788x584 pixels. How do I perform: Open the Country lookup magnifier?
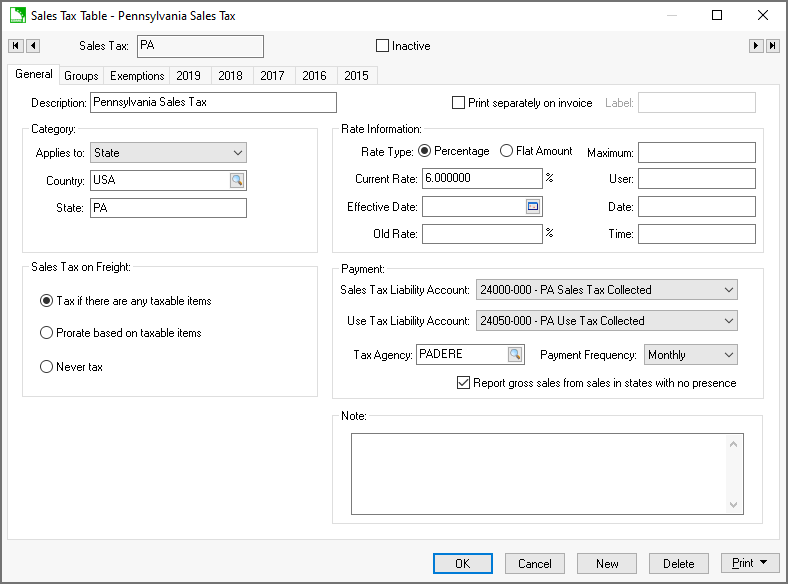pos(237,181)
